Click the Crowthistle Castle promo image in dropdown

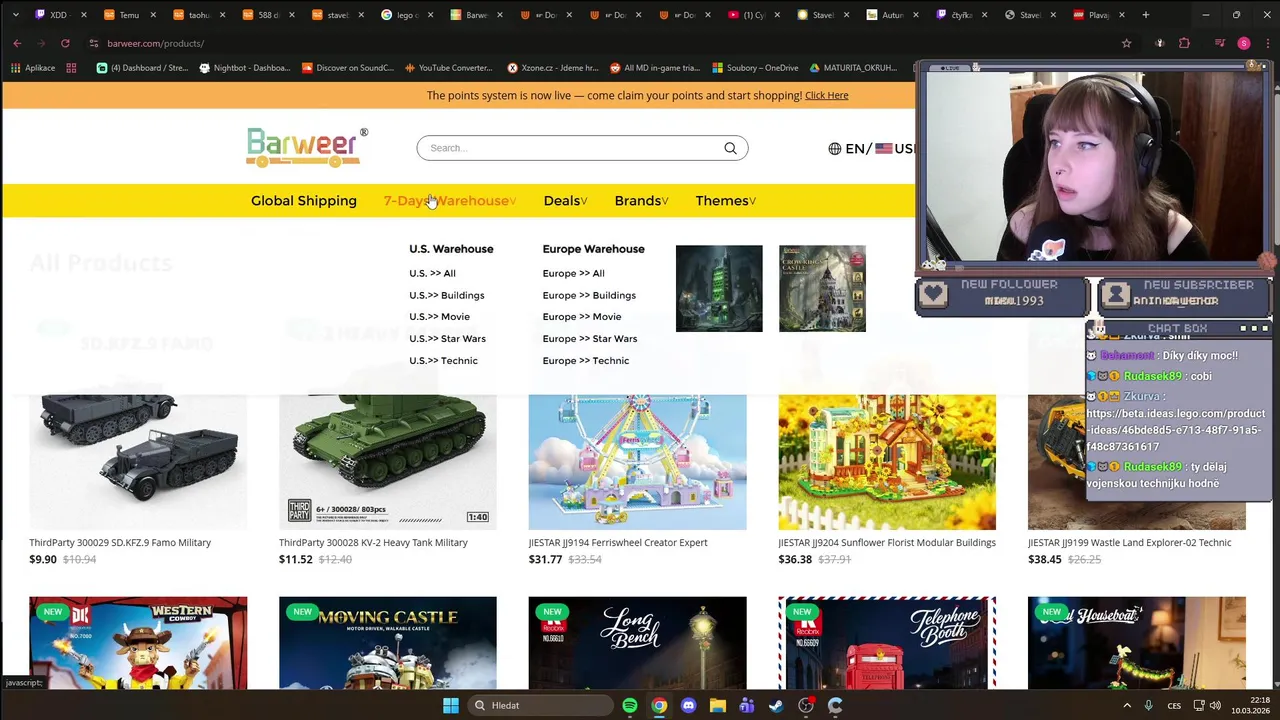(x=822, y=288)
